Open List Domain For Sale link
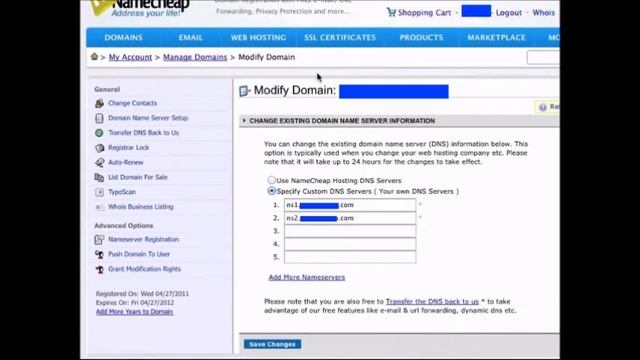 138,177
